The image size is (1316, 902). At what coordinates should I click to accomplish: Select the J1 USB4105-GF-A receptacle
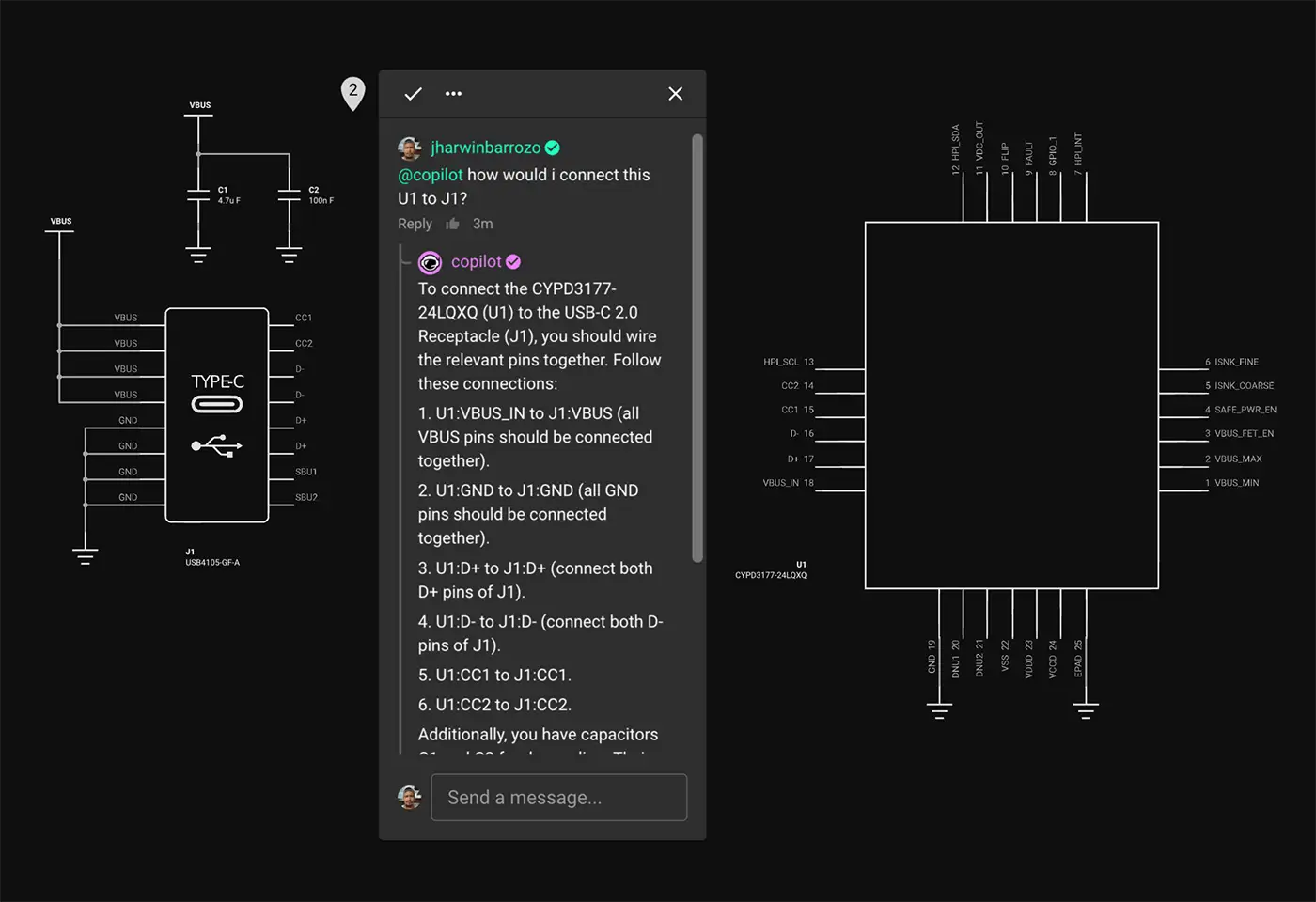(x=217, y=414)
